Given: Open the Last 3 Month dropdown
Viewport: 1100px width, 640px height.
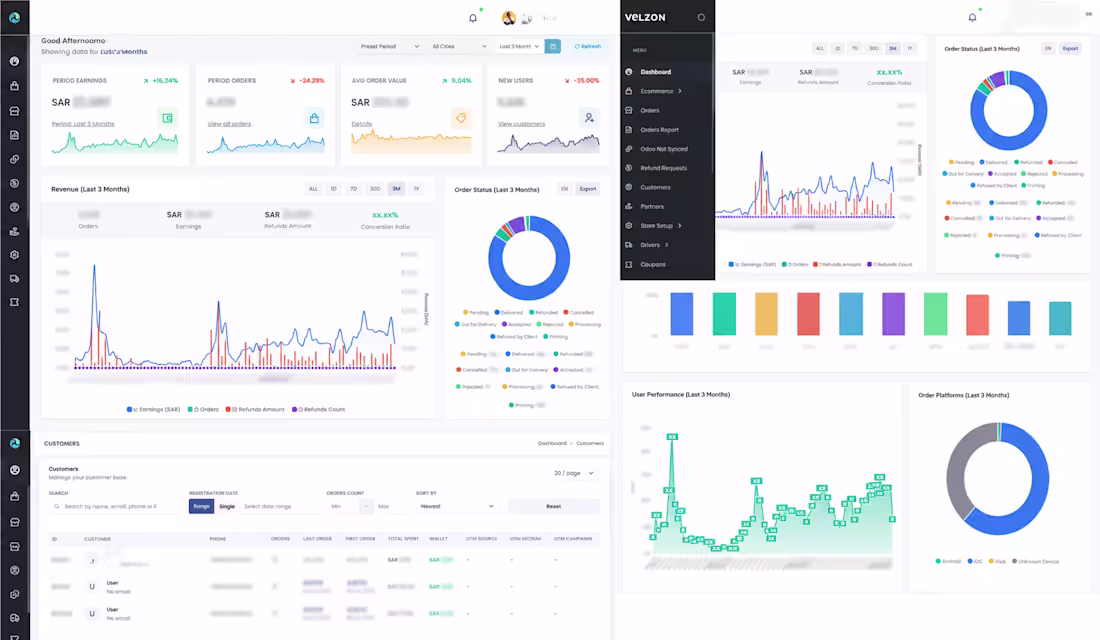Looking at the screenshot, I should 518,46.
